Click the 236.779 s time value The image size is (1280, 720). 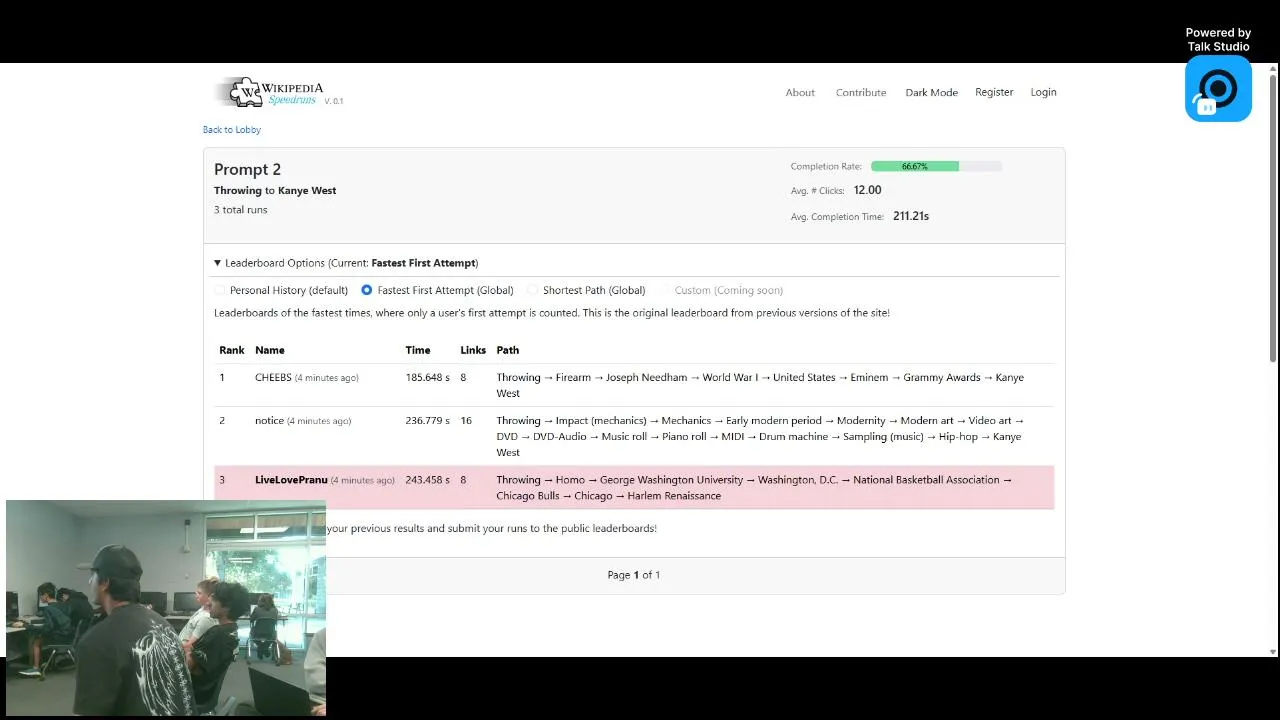tap(427, 420)
